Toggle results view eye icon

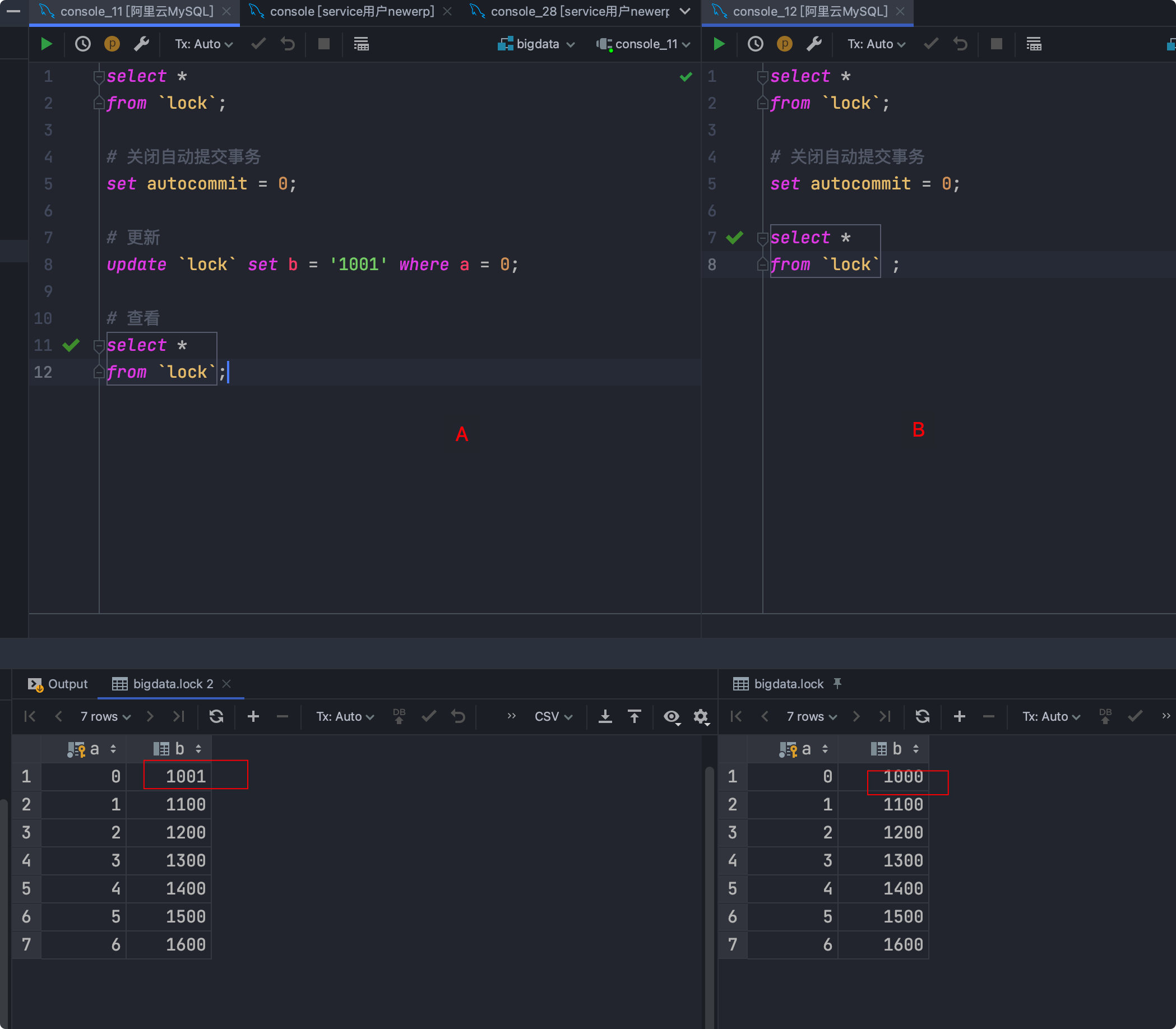point(672,716)
